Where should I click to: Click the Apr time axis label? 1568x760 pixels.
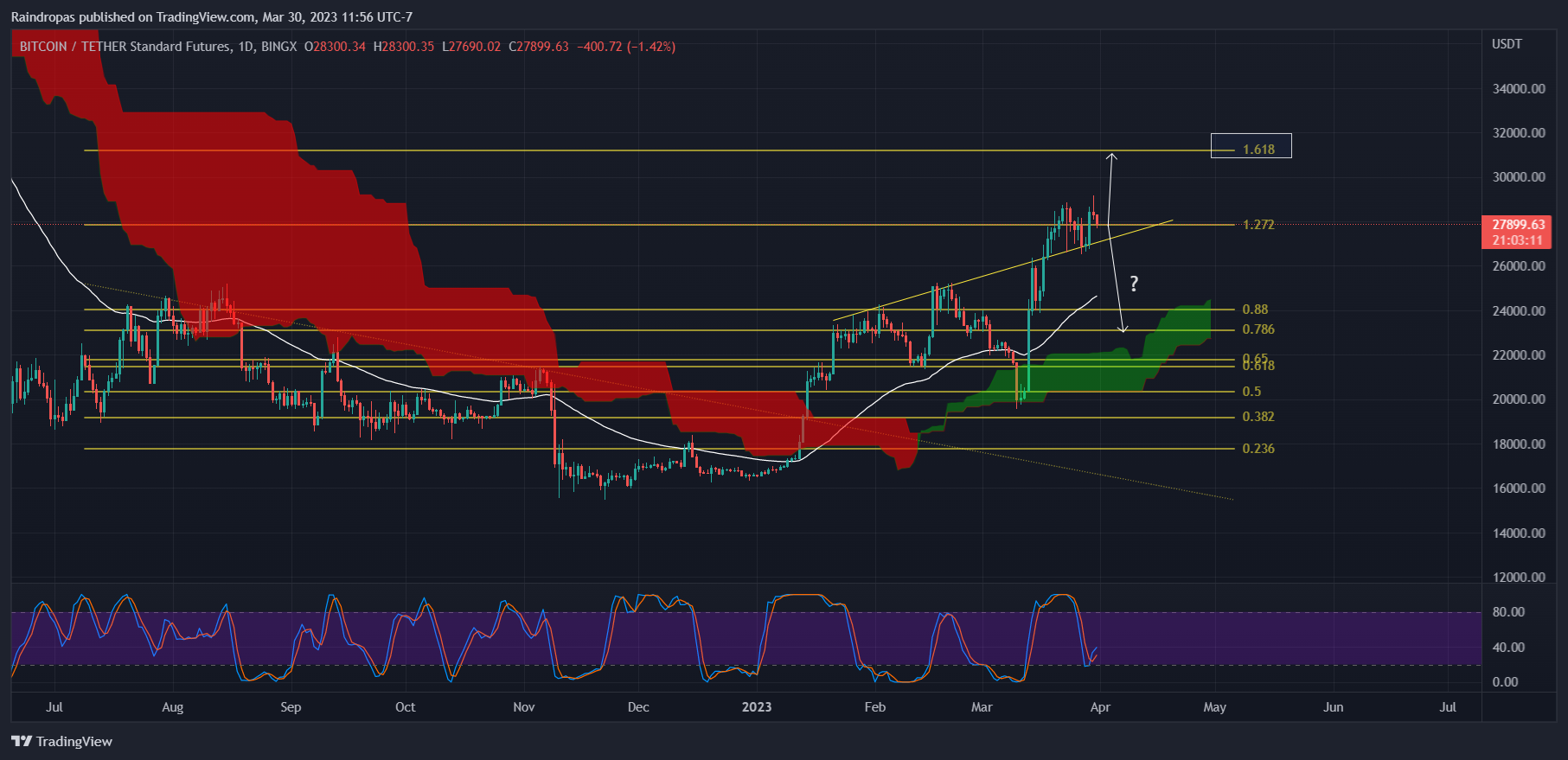coord(1100,707)
